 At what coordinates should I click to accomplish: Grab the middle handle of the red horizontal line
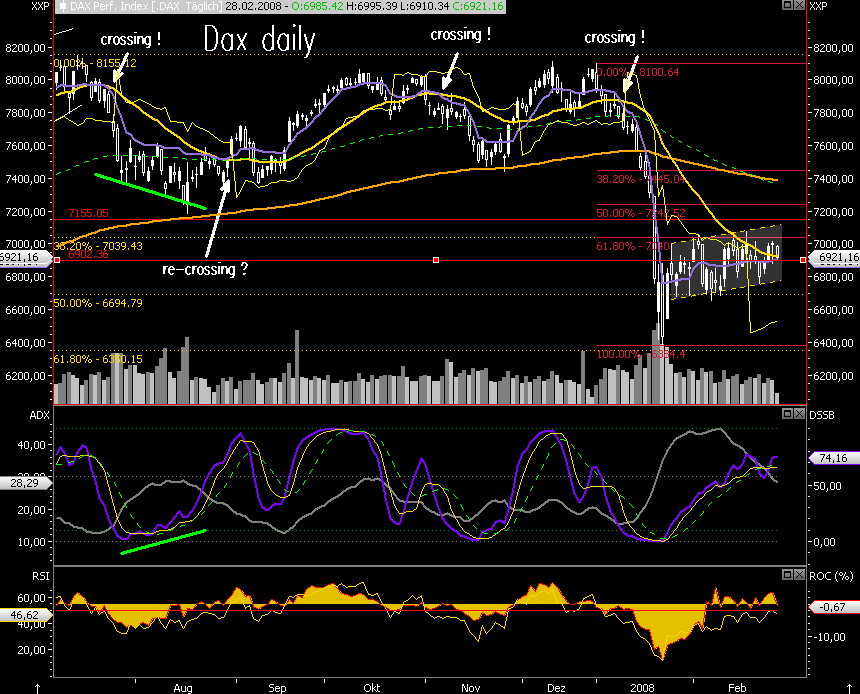click(x=436, y=259)
